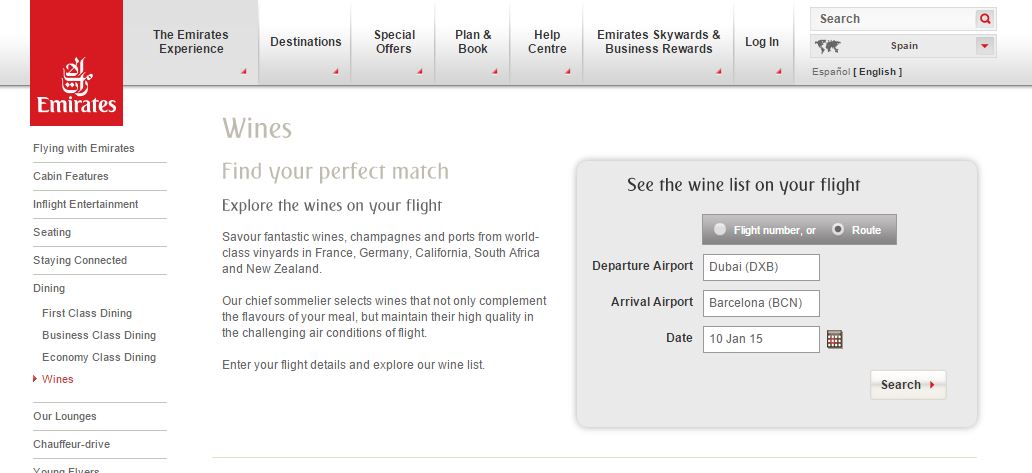The width and height of the screenshot is (1032, 473).
Task: Click the wine list Search button
Action: click(x=908, y=385)
